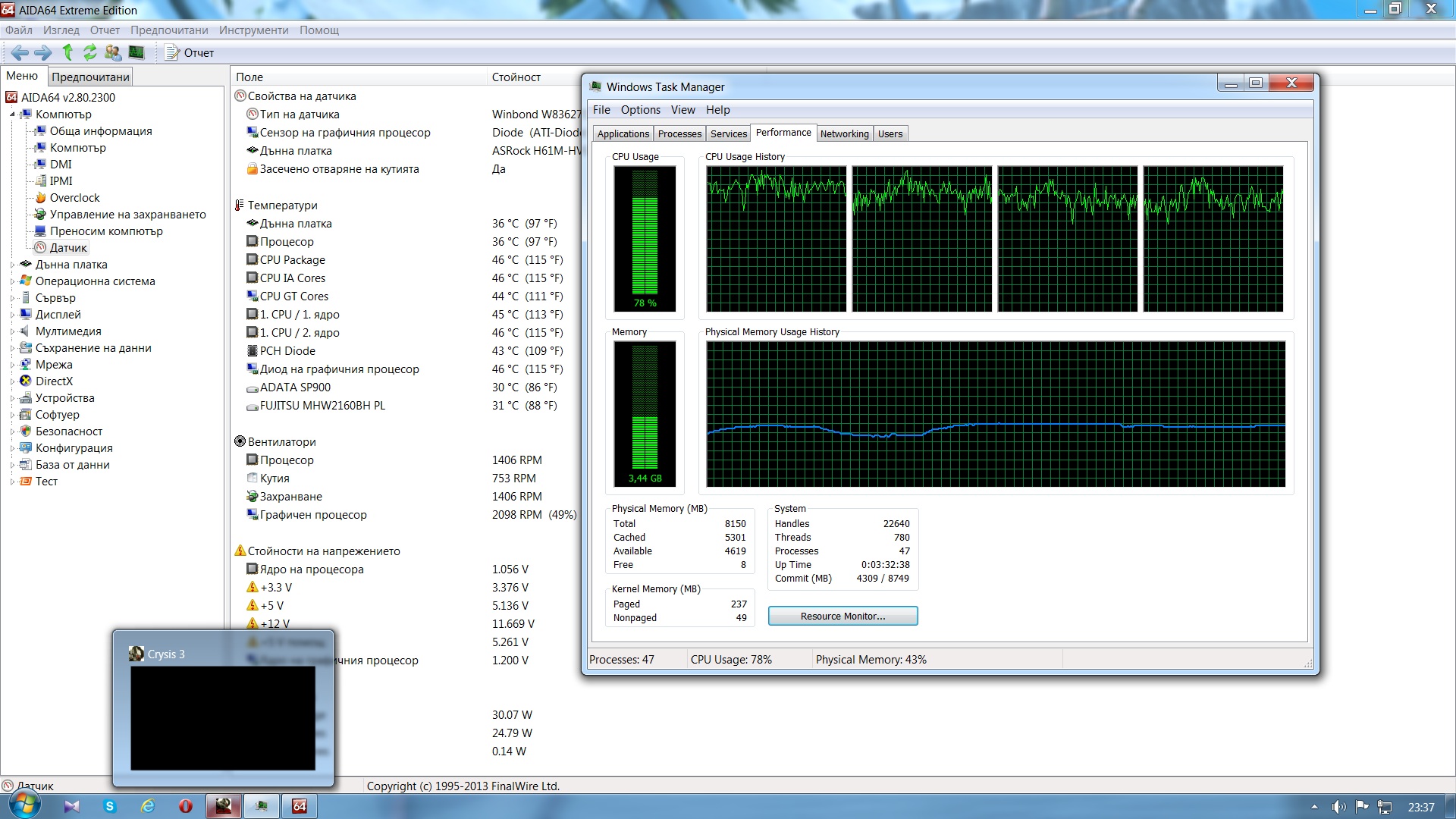
Task: Click the Тест icon in tree
Action: point(26,482)
